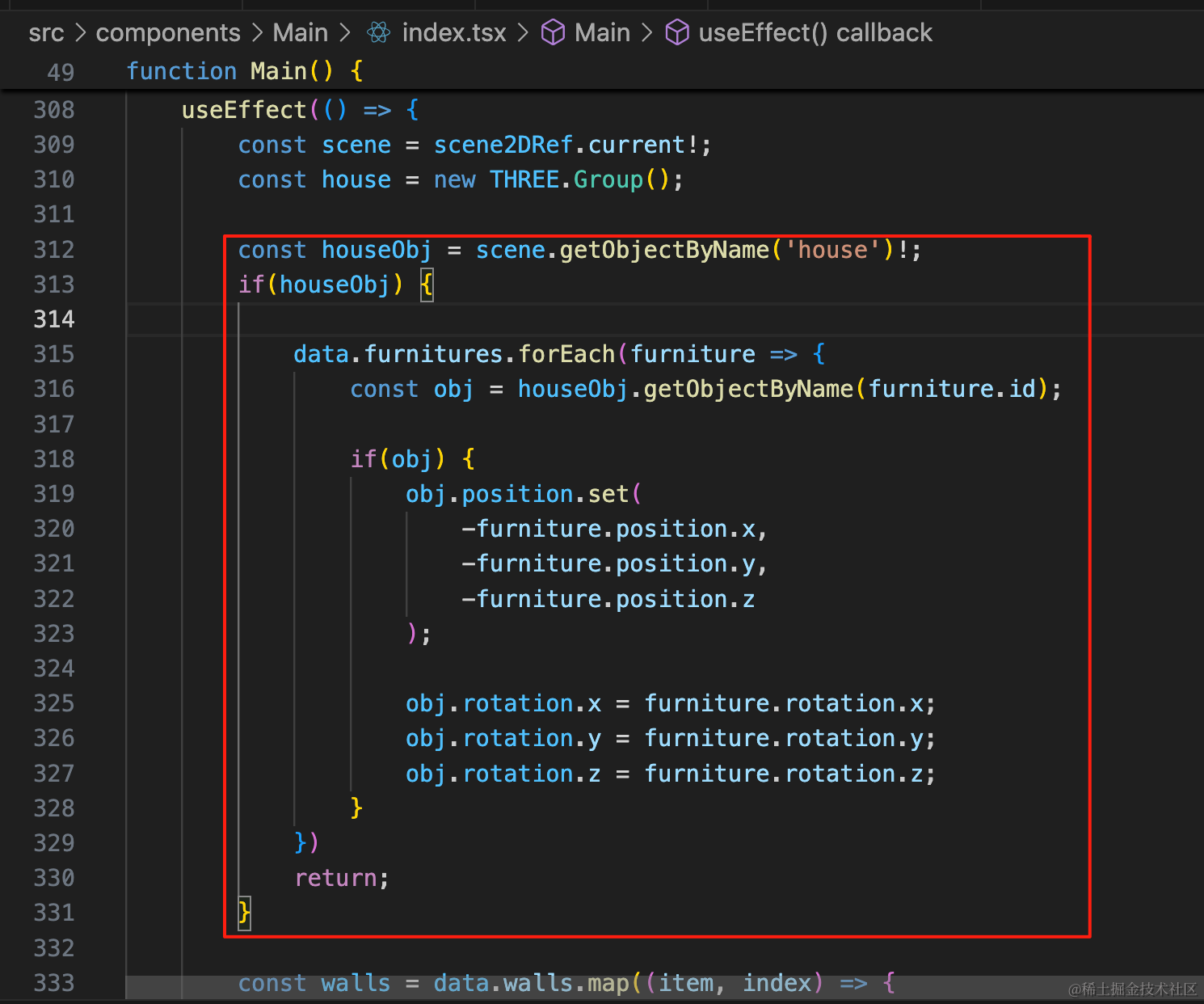Click 'obj.rotation.z' on line 327

(503, 774)
